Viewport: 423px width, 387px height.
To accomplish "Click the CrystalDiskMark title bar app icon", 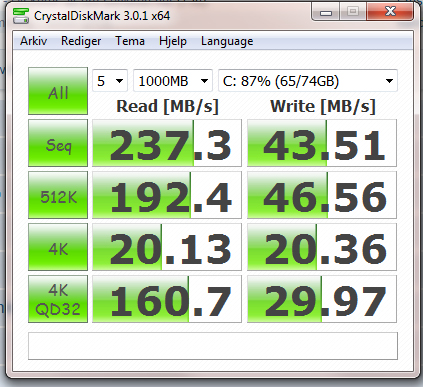I will 21,16.
